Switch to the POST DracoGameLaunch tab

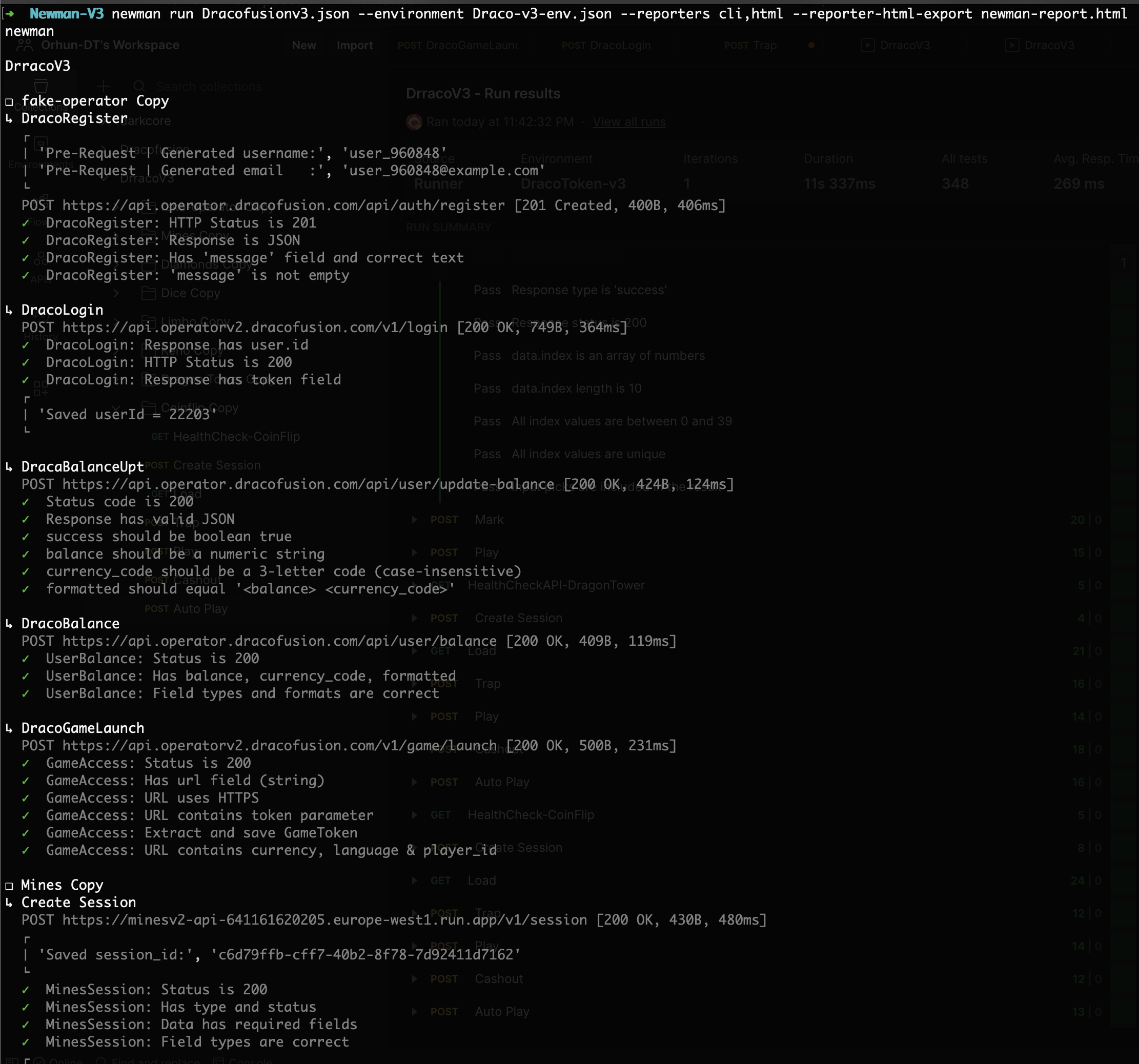(x=458, y=45)
